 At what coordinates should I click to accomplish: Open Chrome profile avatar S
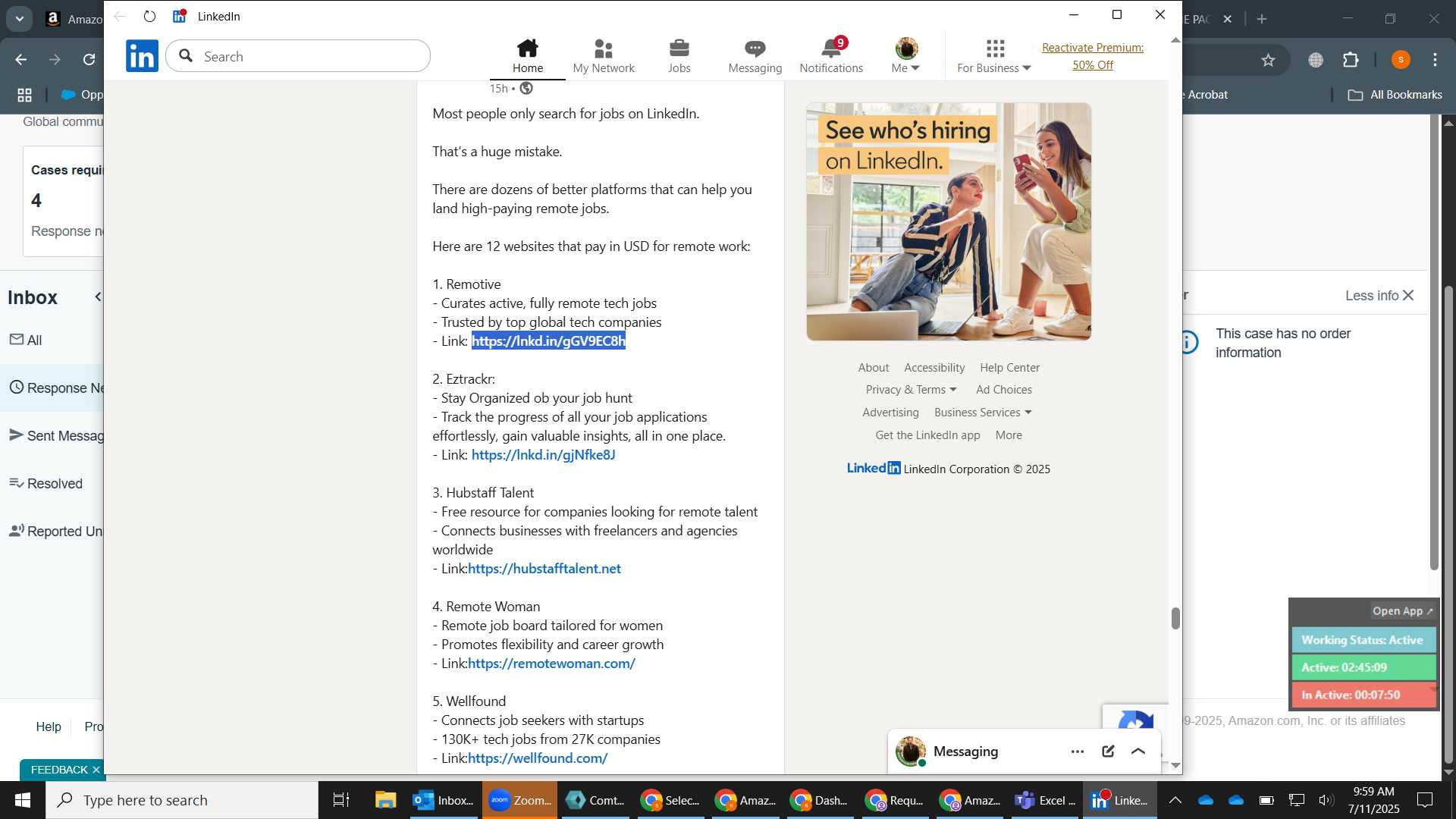pos(1401,60)
